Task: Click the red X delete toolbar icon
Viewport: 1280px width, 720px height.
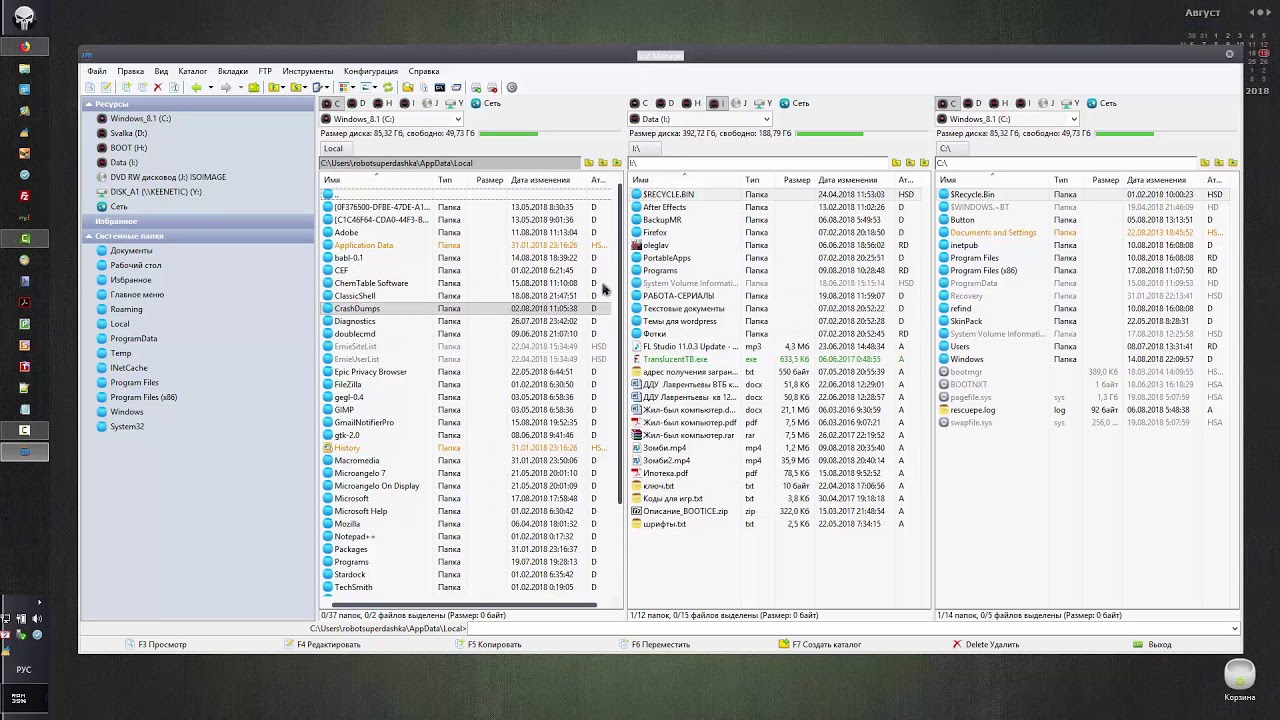Action: click(x=157, y=87)
